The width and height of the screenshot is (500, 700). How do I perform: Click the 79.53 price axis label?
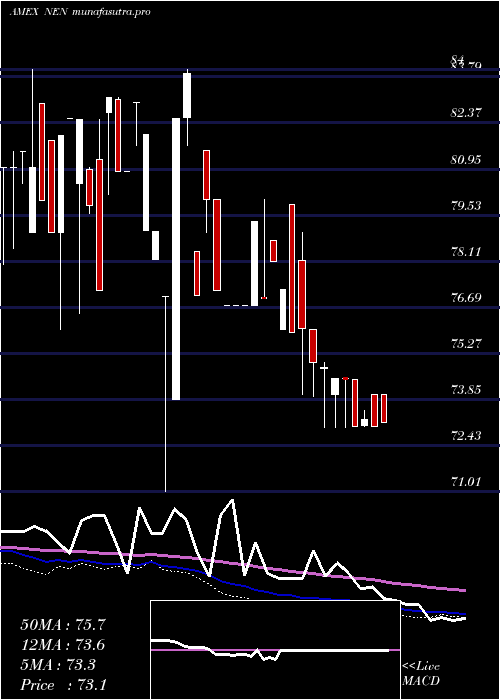466,206
